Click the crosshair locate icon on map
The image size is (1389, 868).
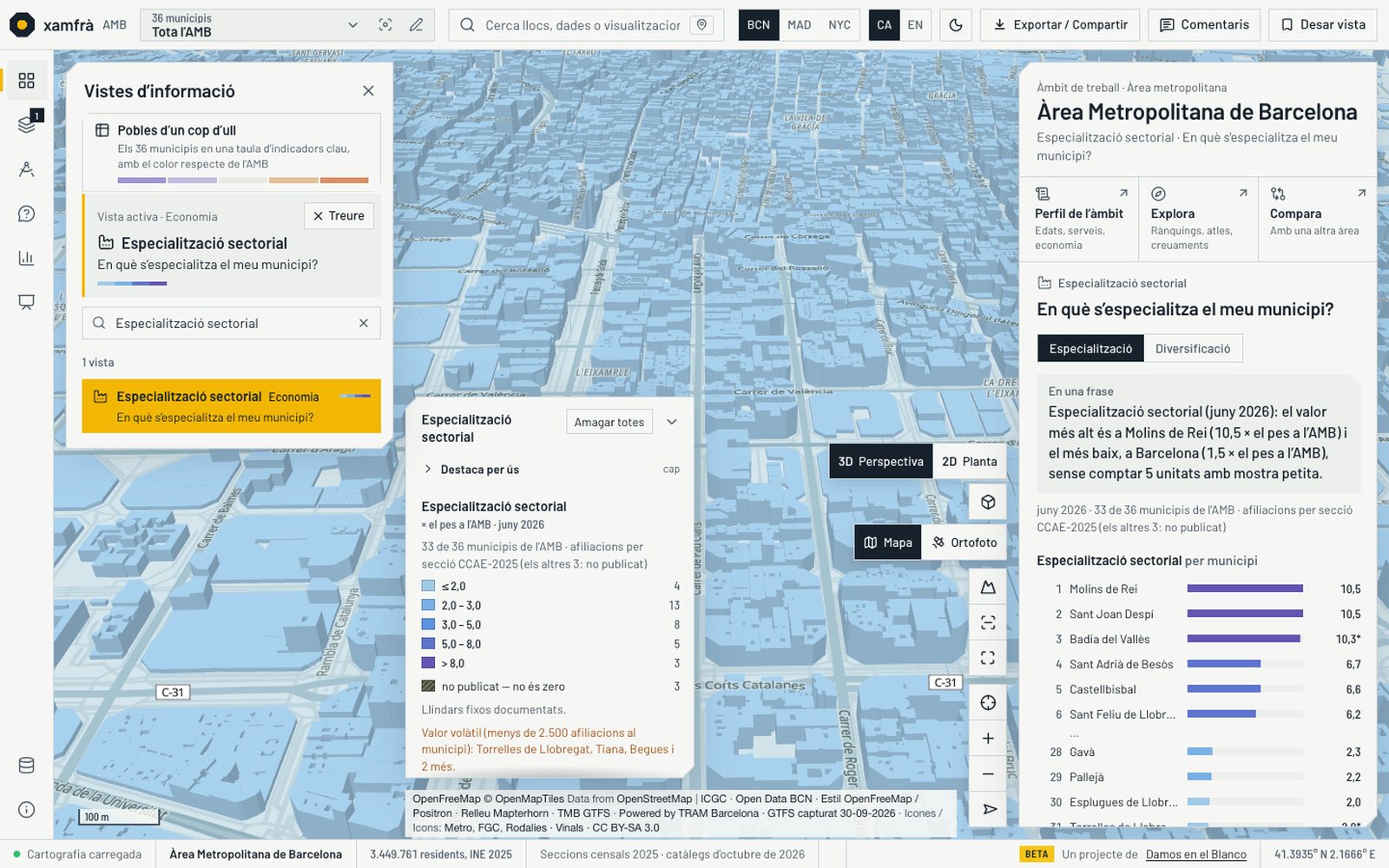(x=988, y=703)
